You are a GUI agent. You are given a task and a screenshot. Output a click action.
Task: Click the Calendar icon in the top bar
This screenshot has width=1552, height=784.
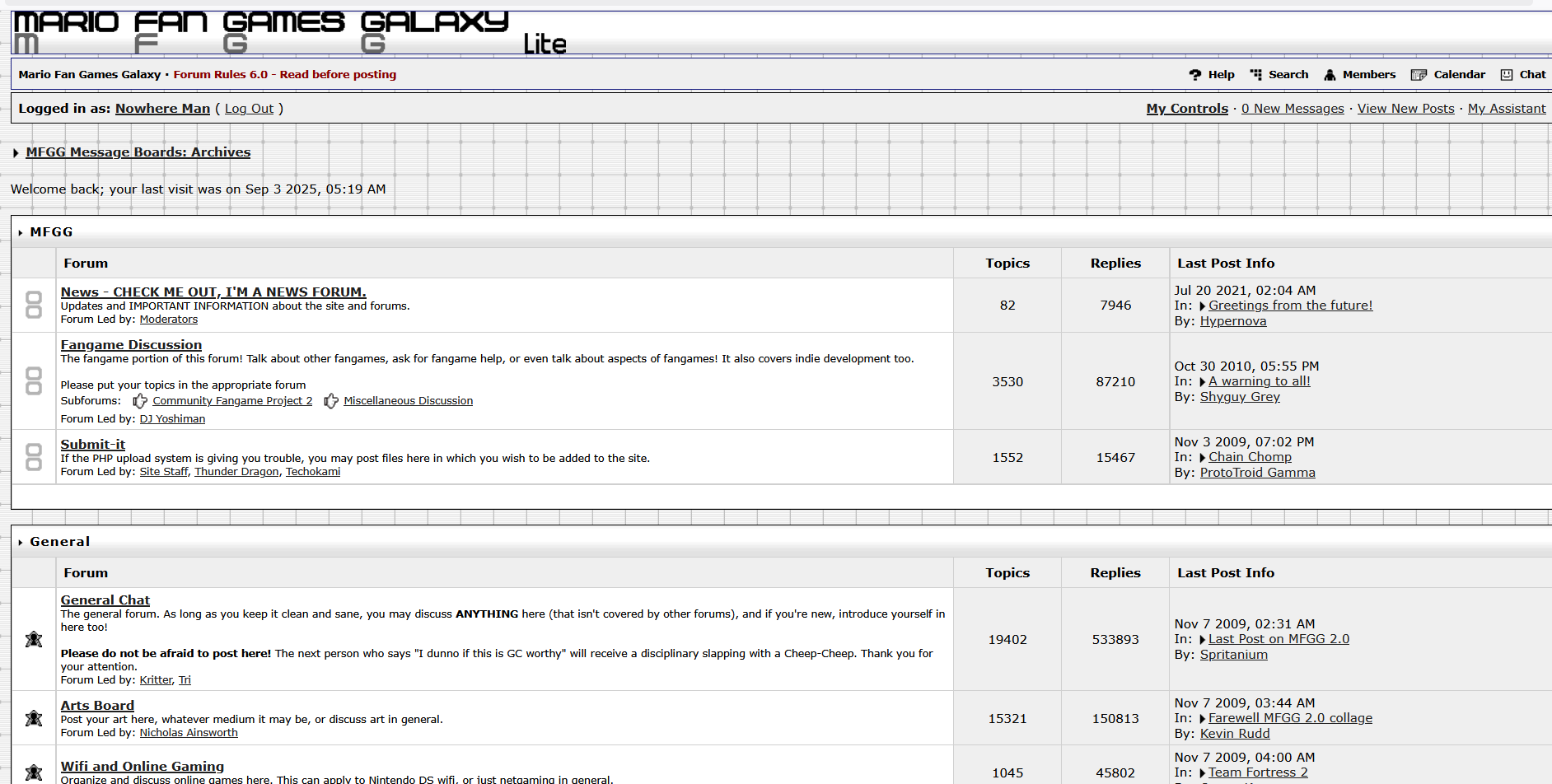click(1419, 75)
